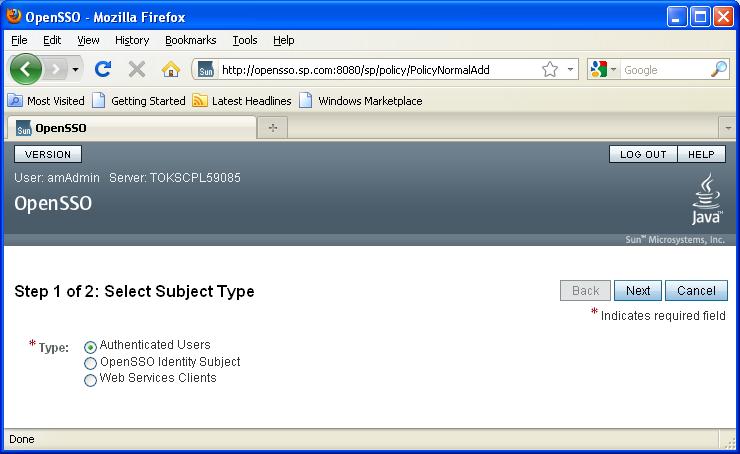Click the window resize grip in status bar
This screenshot has height=454, width=740.
[730, 442]
